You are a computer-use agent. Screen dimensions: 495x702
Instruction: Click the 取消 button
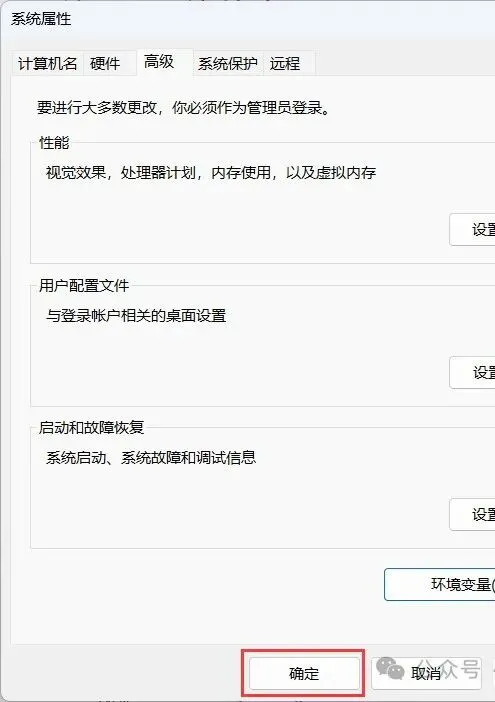tap(427, 673)
